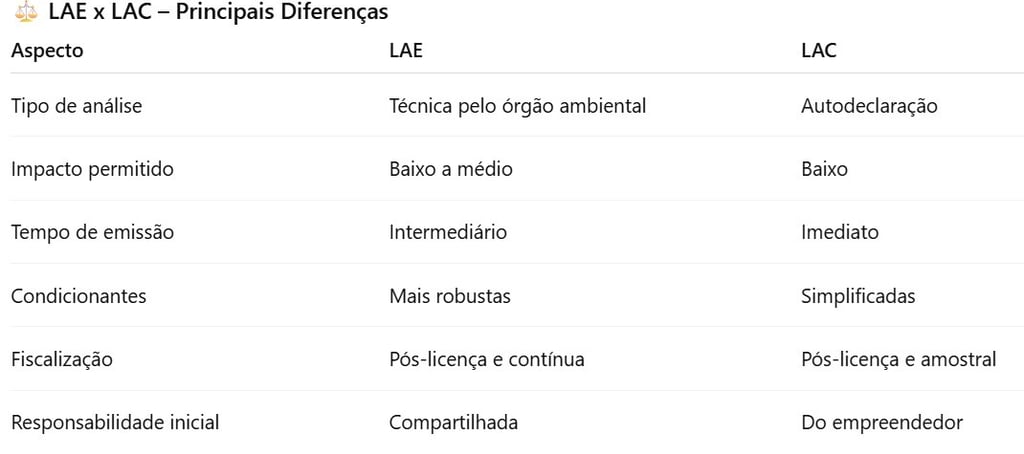Click the "Tempo de emissão" row label
Screen dimensions: 1024x454
(92, 232)
